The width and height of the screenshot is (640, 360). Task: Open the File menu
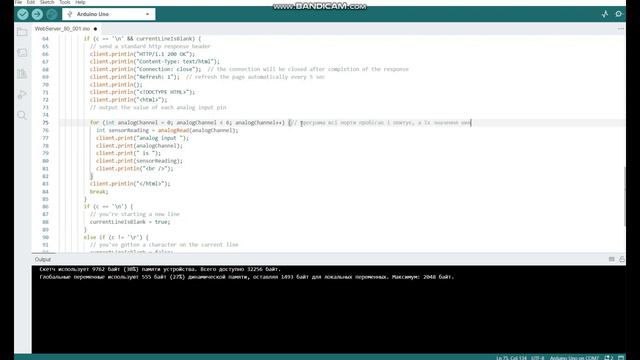pos(18,2)
